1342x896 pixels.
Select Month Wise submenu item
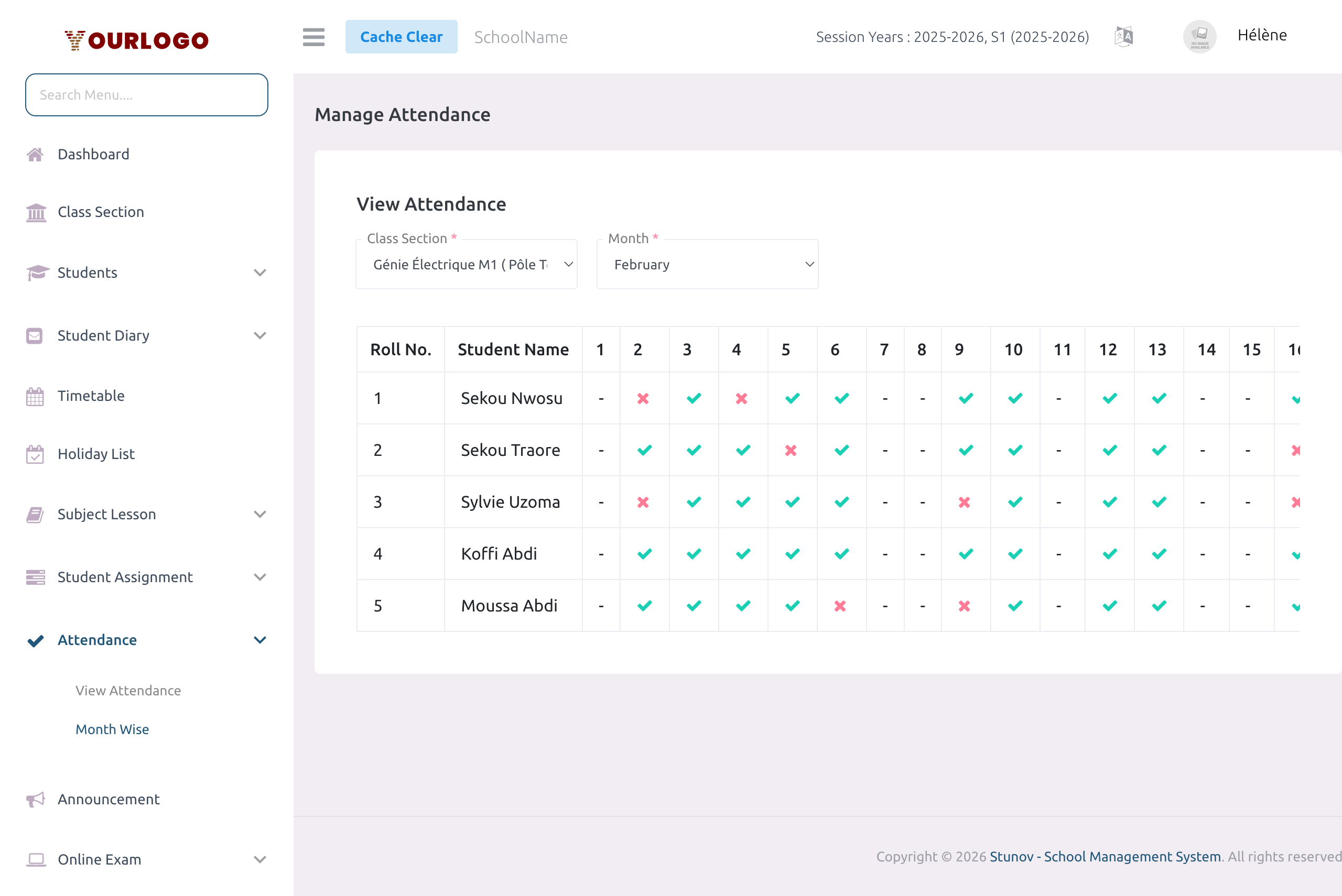click(x=112, y=729)
